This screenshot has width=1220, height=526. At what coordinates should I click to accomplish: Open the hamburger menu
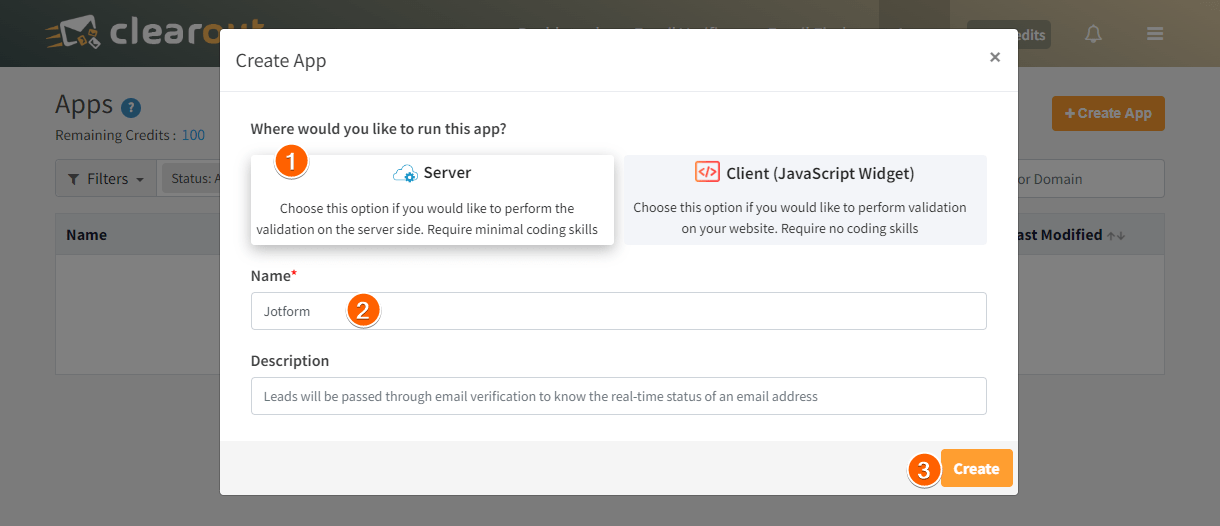1155,34
